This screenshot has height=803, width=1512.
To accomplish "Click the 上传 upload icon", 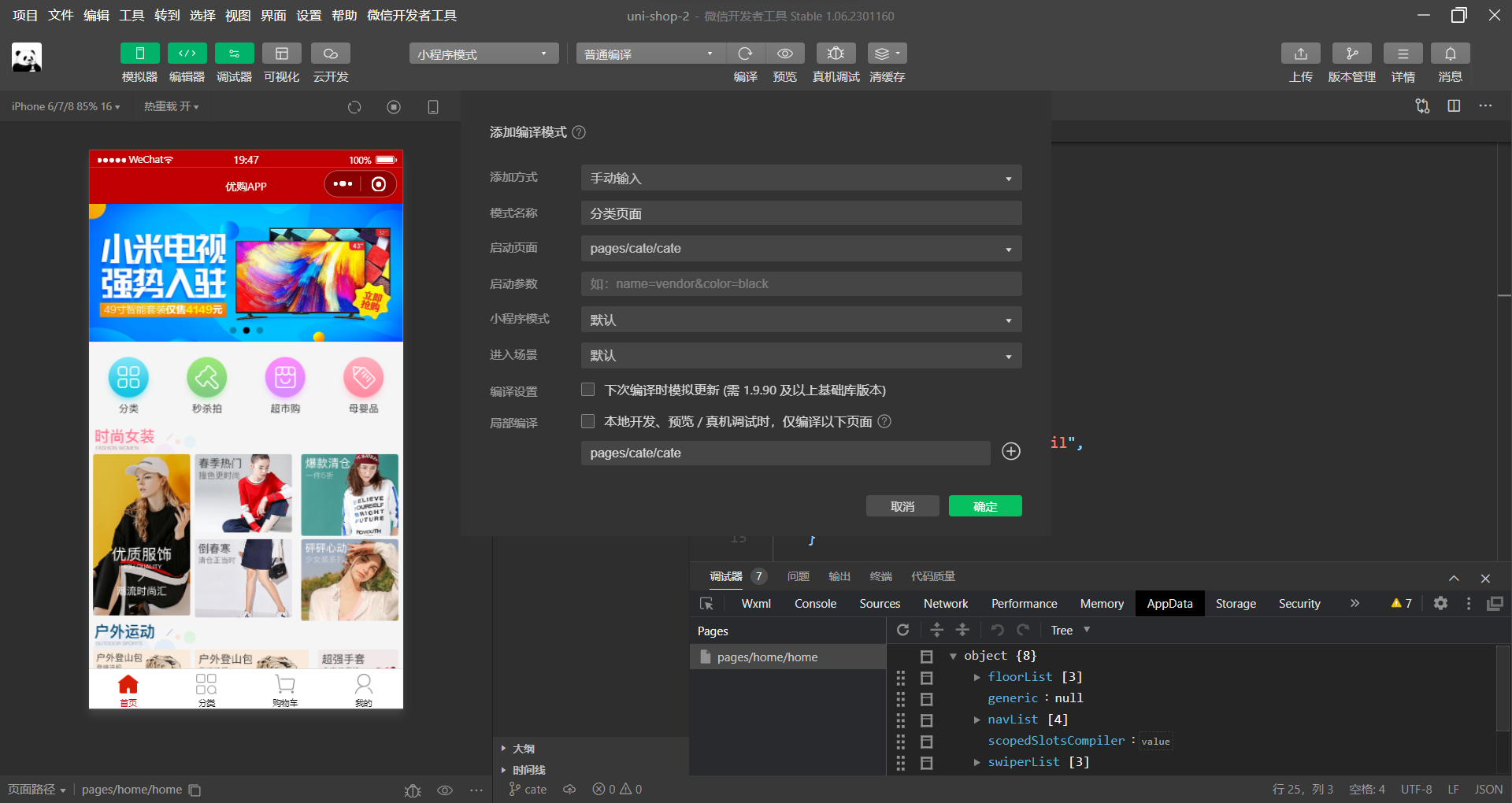I will 1301,54.
